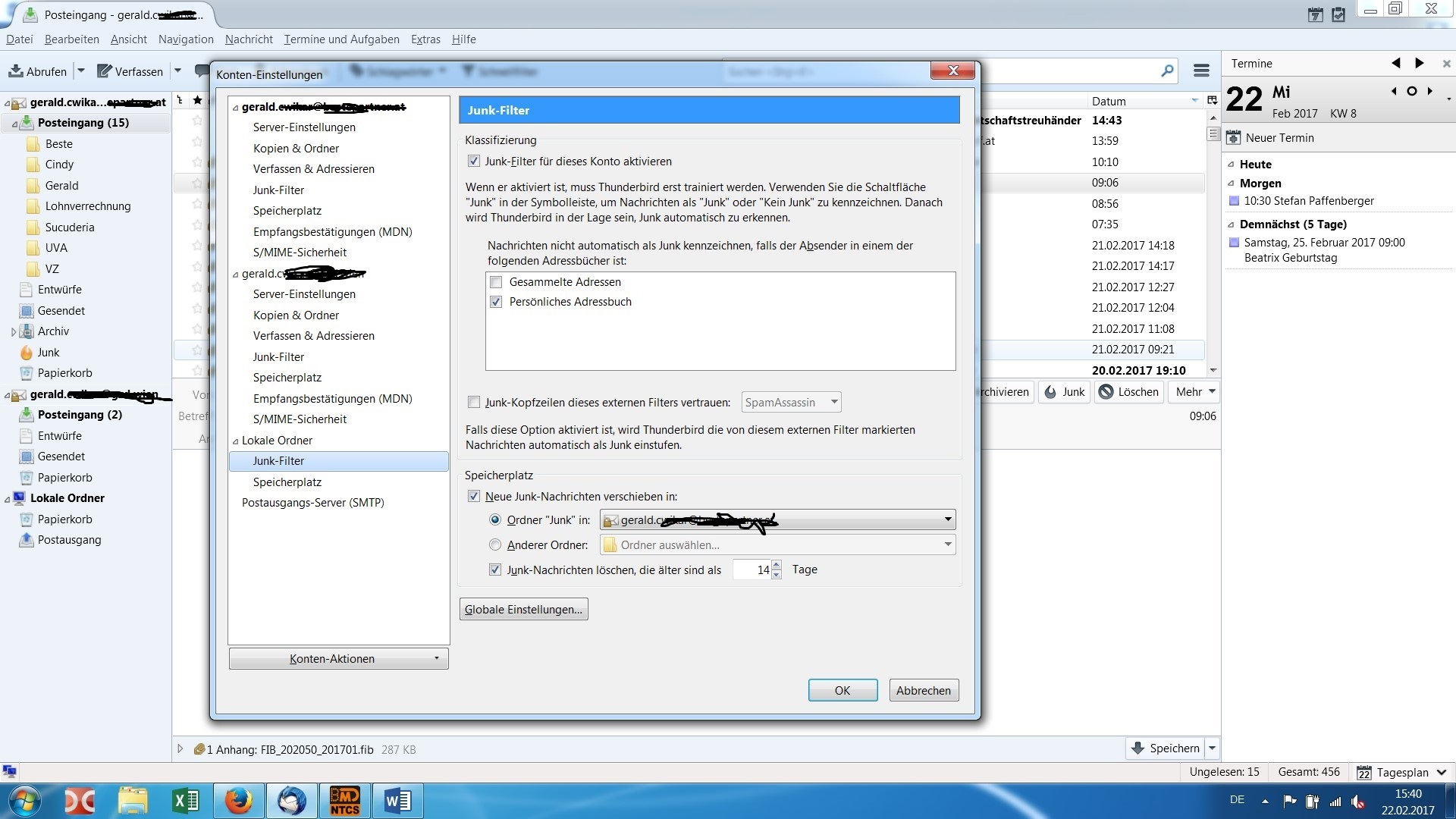Click the Löschen button icon
The height and width of the screenshot is (819, 1456).
(1106, 392)
